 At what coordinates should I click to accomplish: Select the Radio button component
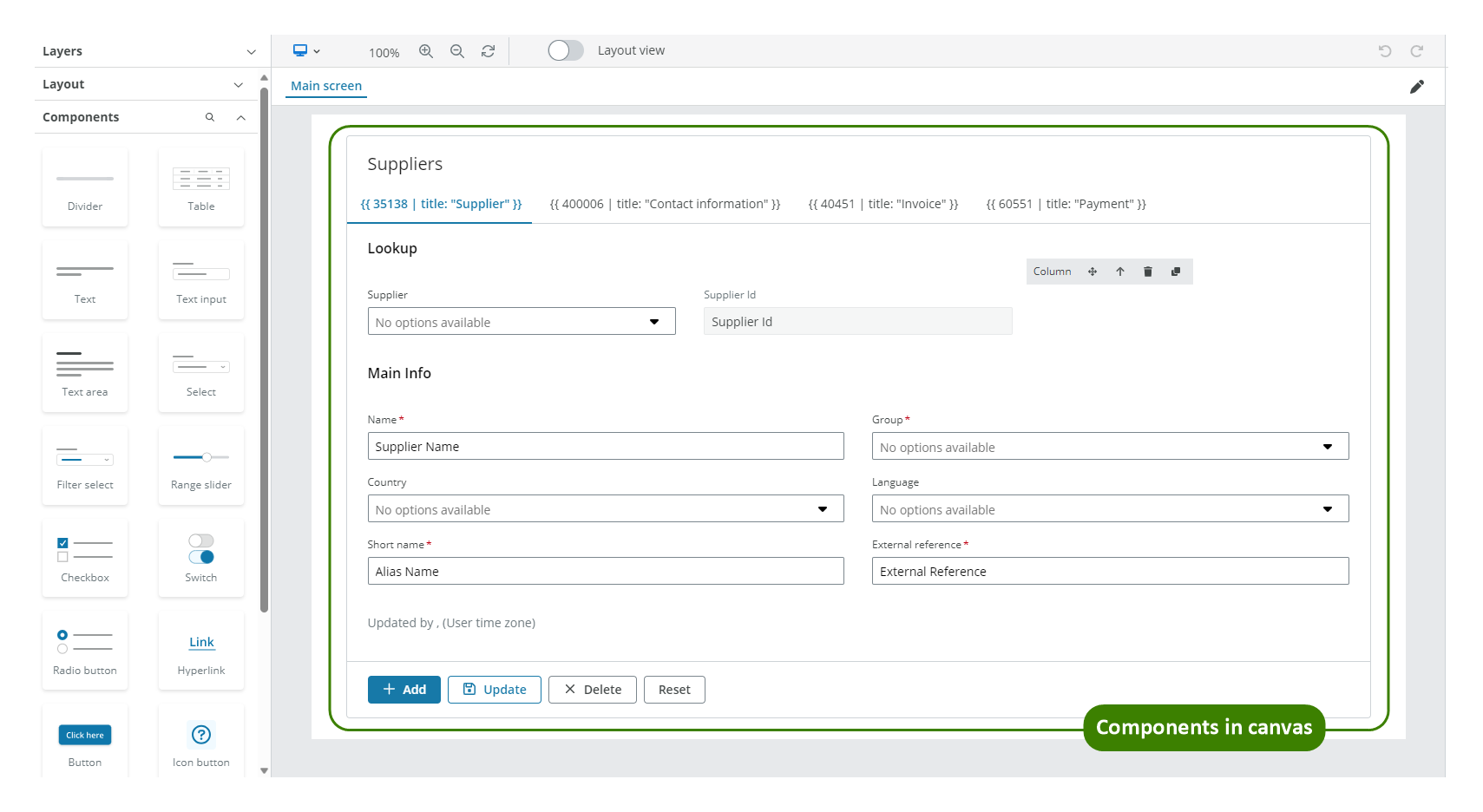point(84,649)
